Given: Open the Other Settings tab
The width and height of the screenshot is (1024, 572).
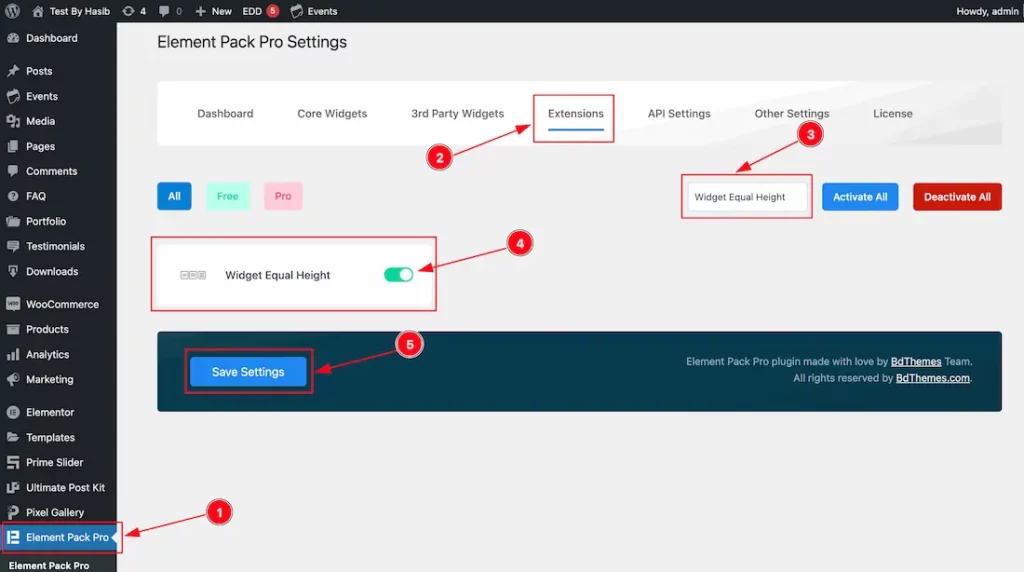Looking at the screenshot, I should click(x=792, y=114).
